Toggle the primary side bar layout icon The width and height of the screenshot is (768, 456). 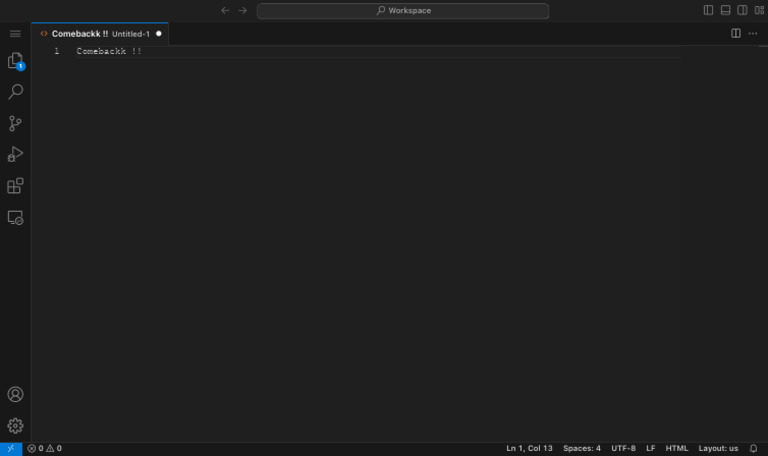tap(708, 10)
